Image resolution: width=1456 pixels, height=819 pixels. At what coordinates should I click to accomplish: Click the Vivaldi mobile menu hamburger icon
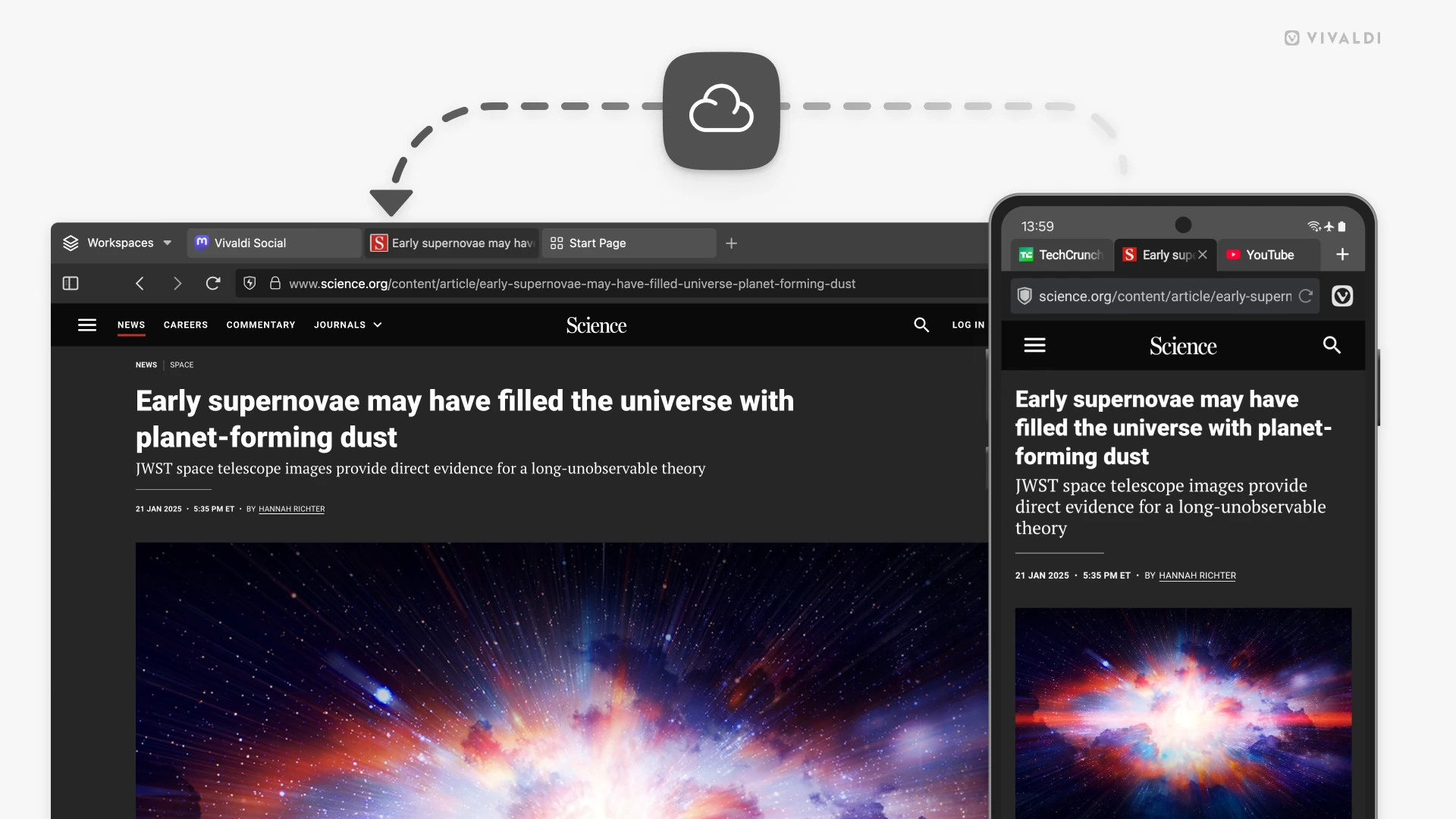pyautogui.click(x=1034, y=346)
